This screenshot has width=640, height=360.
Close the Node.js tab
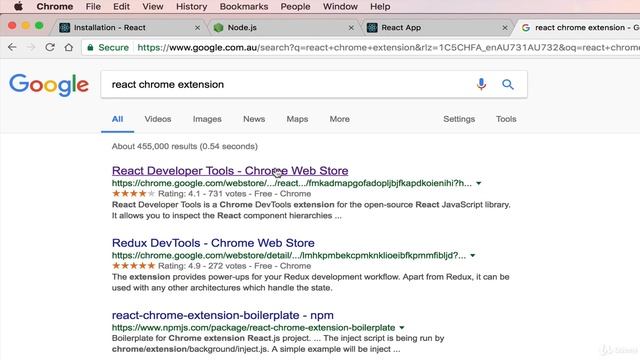(x=351, y=28)
